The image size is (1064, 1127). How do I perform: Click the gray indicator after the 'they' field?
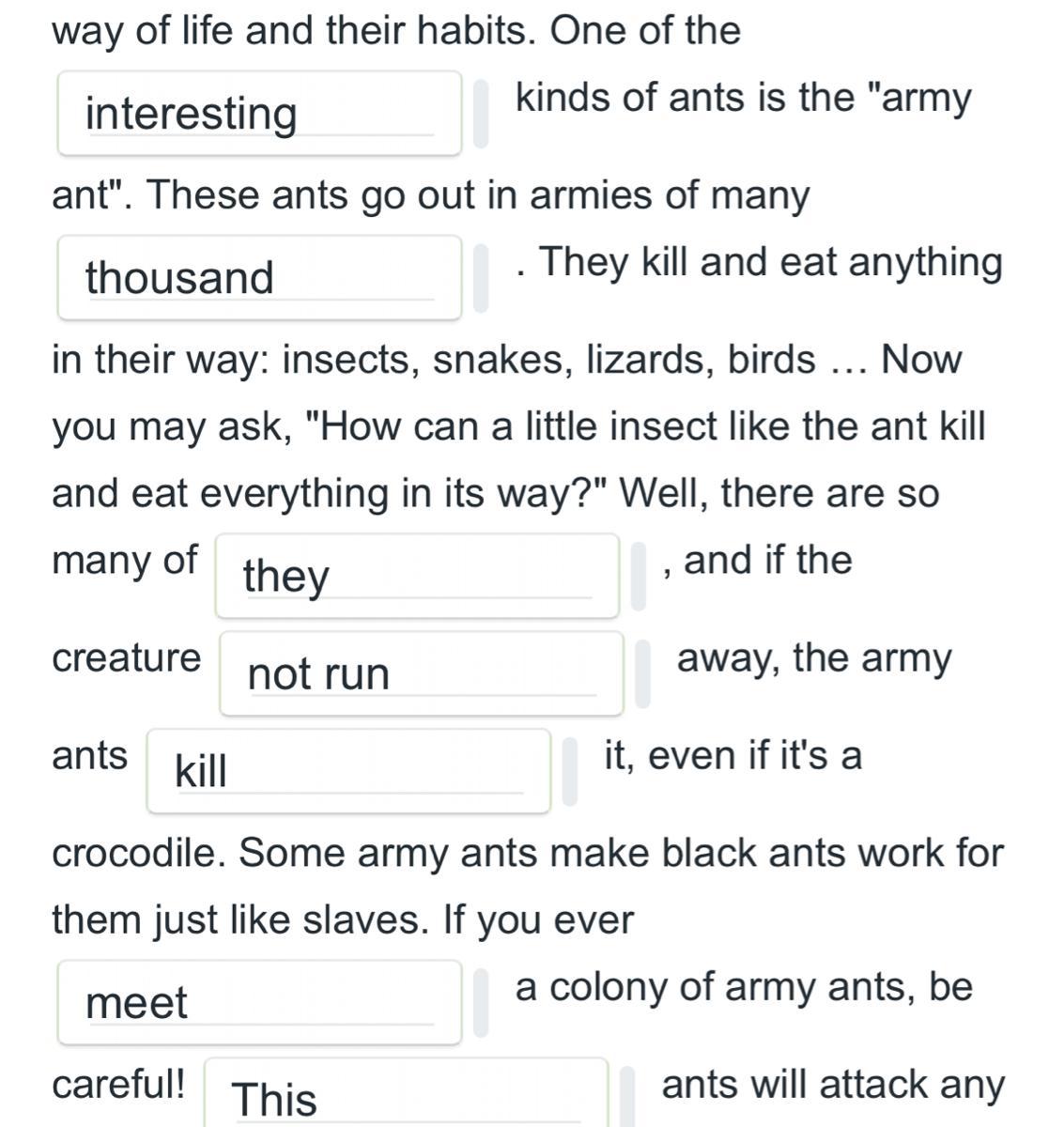639,576
